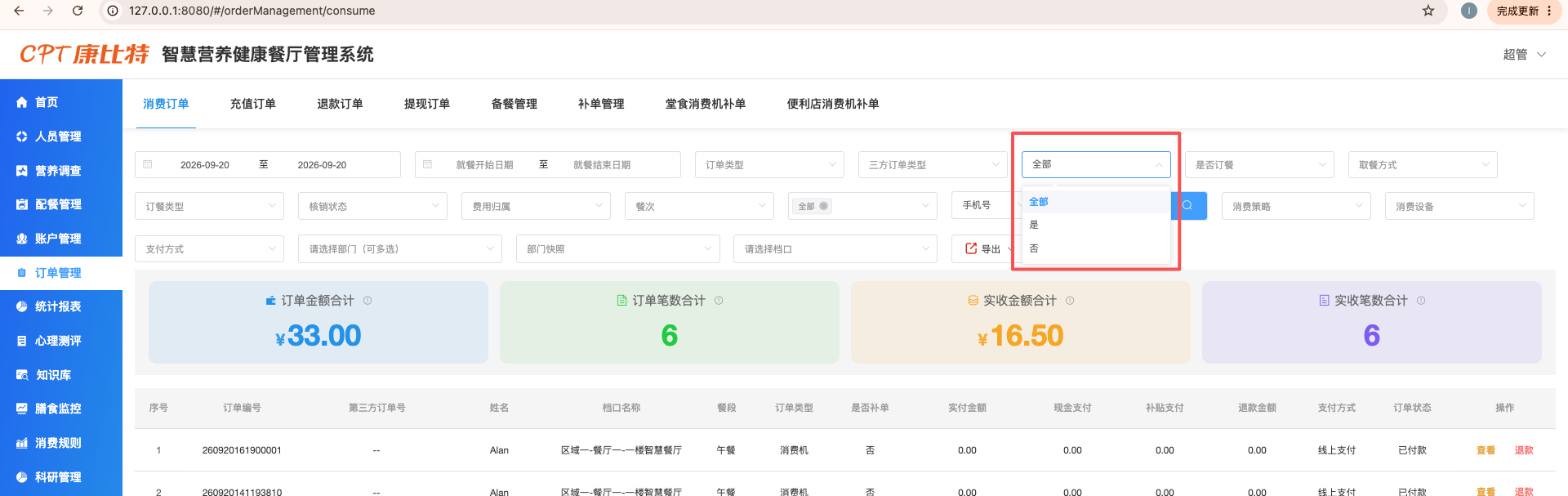The height and width of the screenshot is (496, 1568).
Task: Open the 消费策略 dropdown
Action: [x=1296, y=206]
